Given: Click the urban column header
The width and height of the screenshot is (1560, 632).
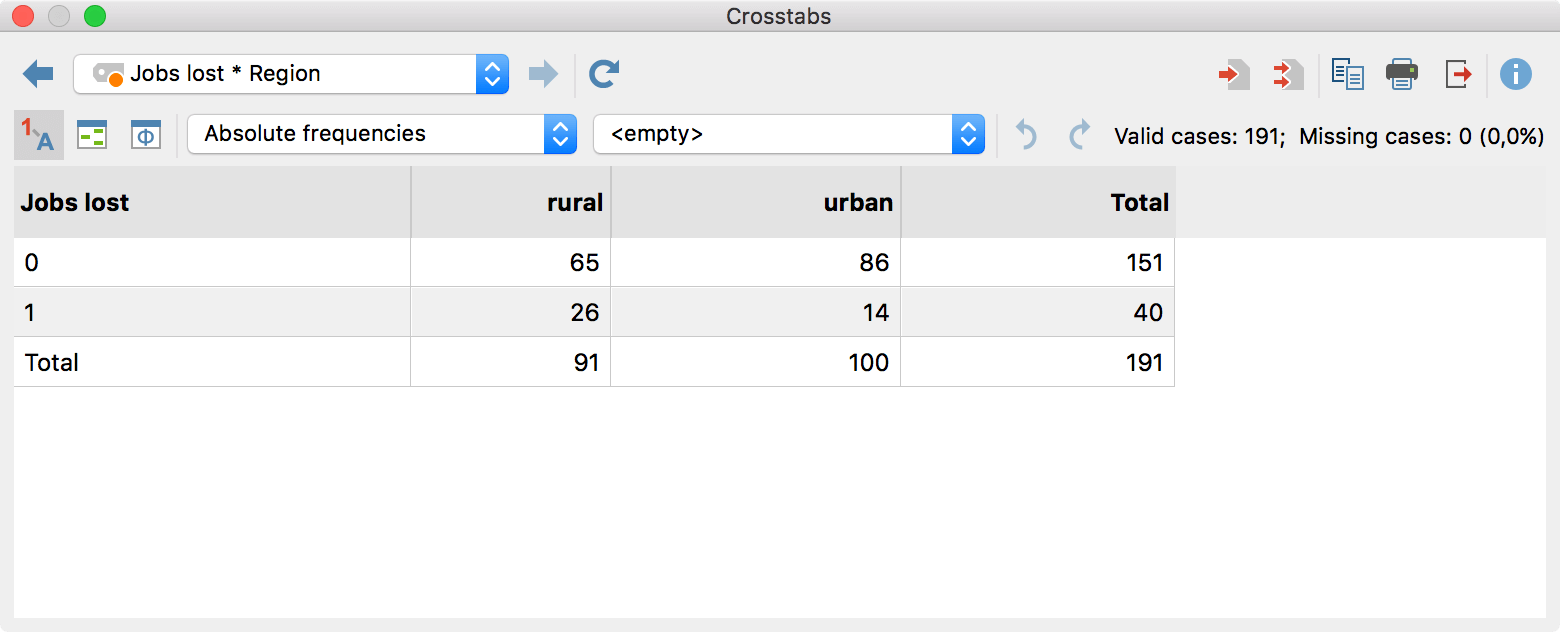Looking at the screenshot, I should [756, 202].
